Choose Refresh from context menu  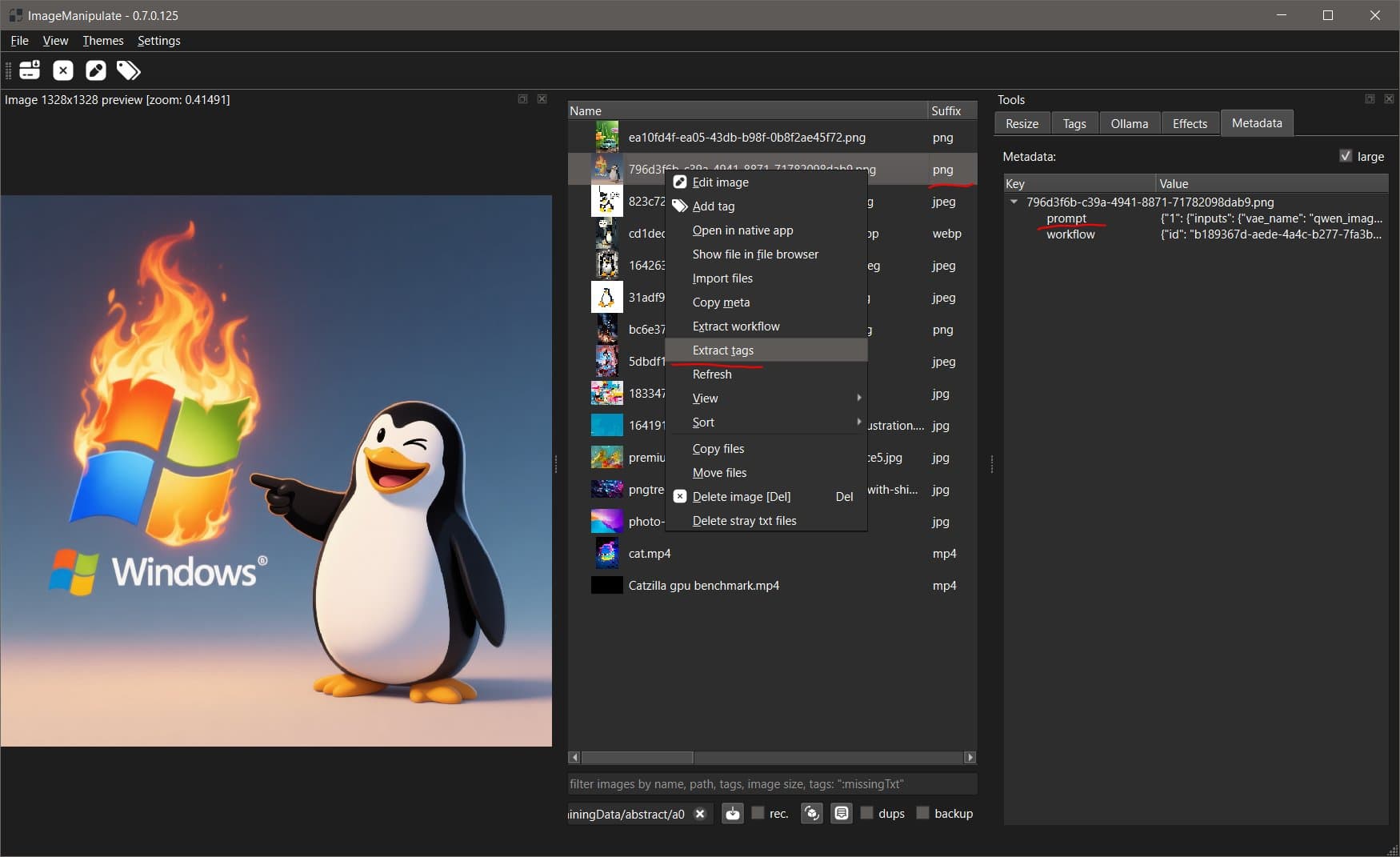766,374
